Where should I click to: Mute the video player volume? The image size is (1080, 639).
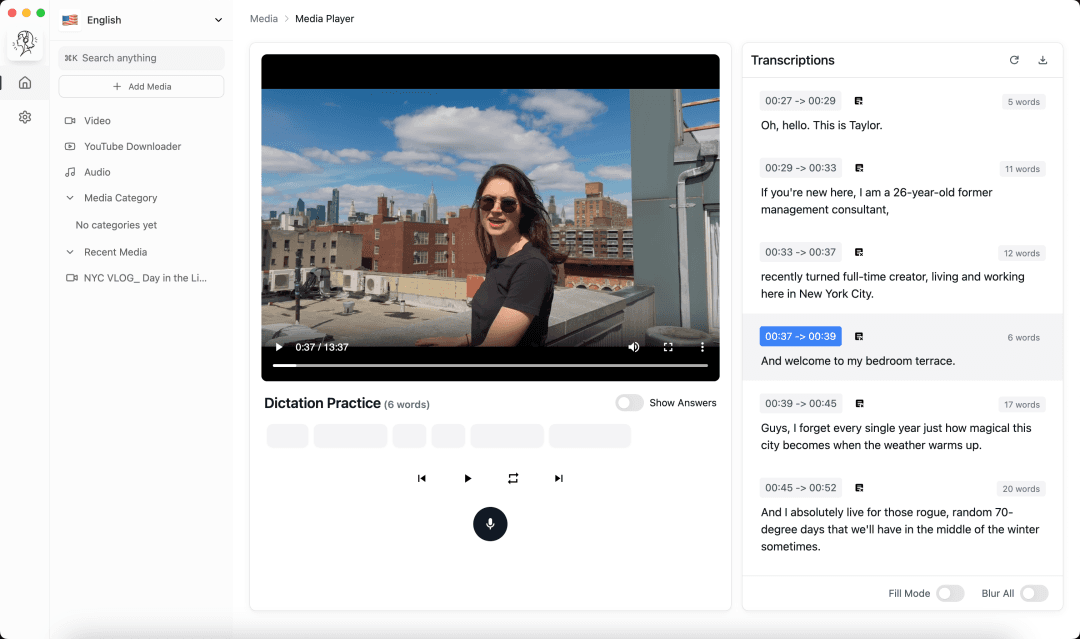point(634,347)
